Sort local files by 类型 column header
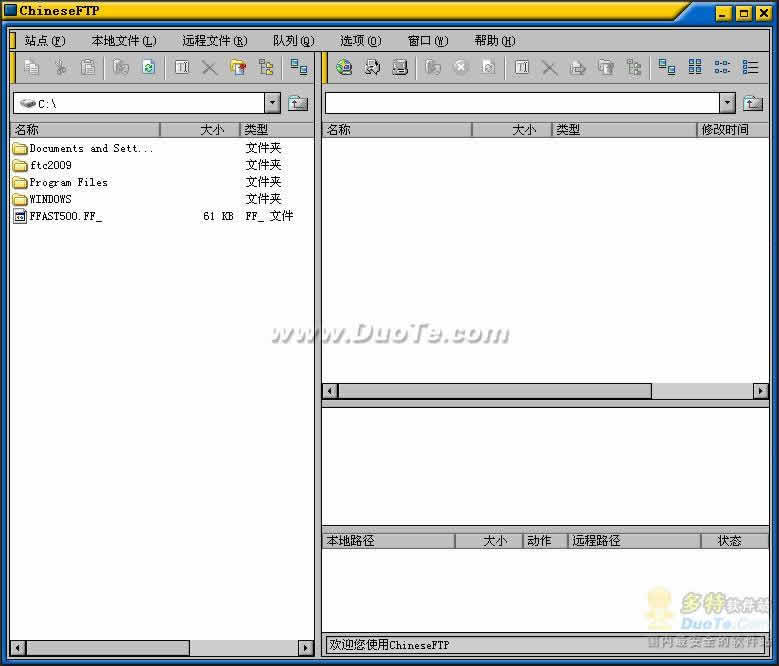The image size is (779, 666). point(277,130)
